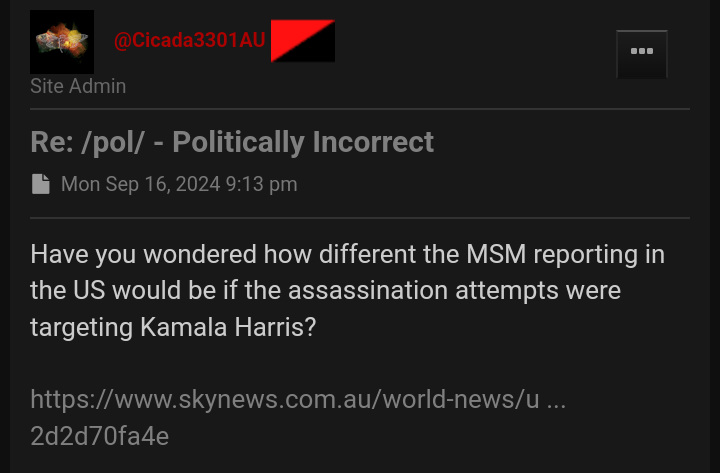Click the /pol/ portion of the title
Image resolution: width=720 pixels, height=473 pixels.
pos(112,141)
